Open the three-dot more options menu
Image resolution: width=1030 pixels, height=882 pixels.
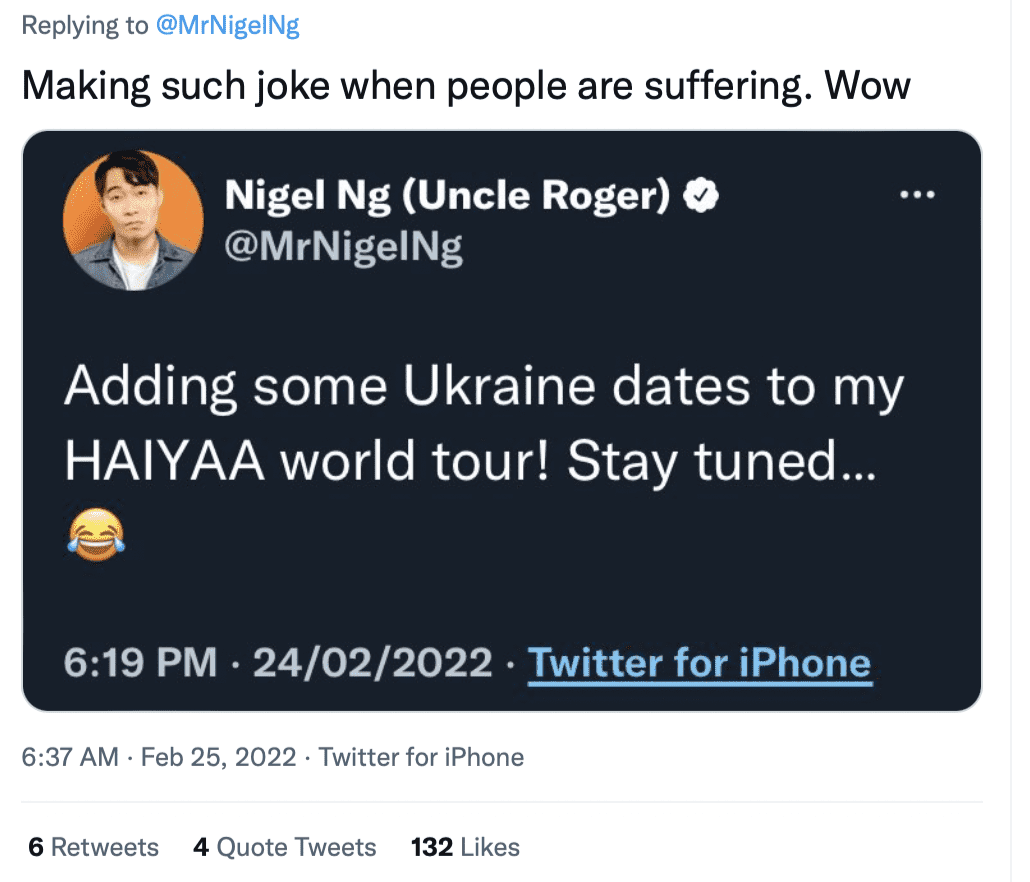pyautogui.click(x=918, y=196)
